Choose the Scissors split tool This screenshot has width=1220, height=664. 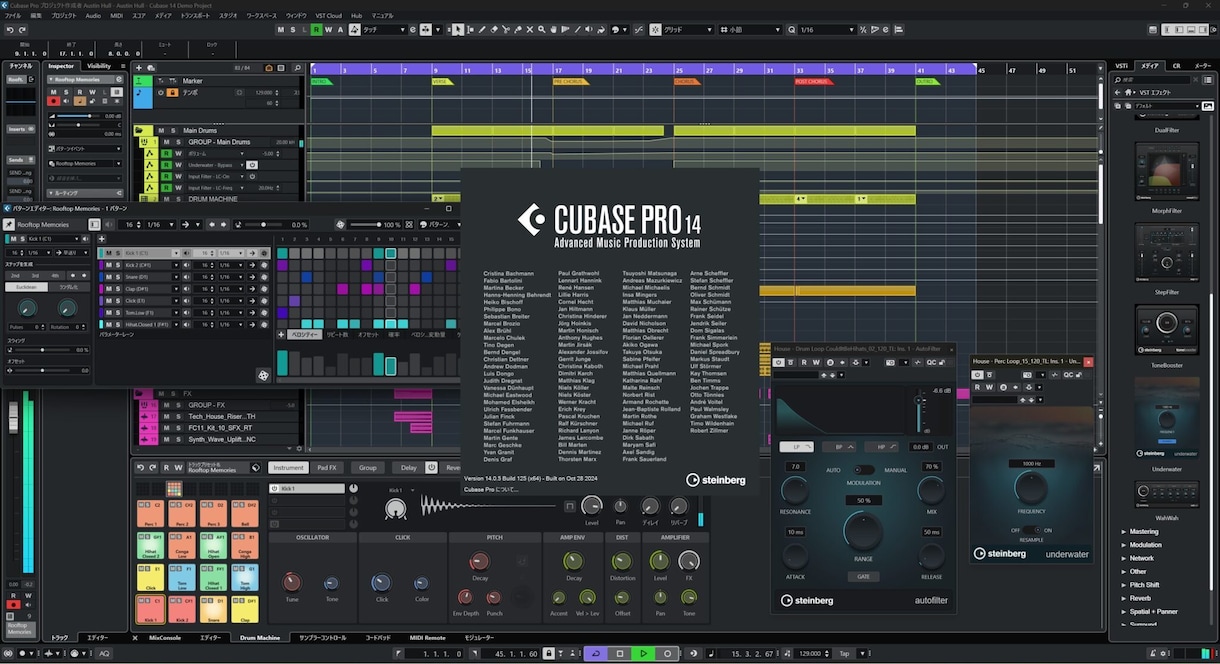[505, 30]
